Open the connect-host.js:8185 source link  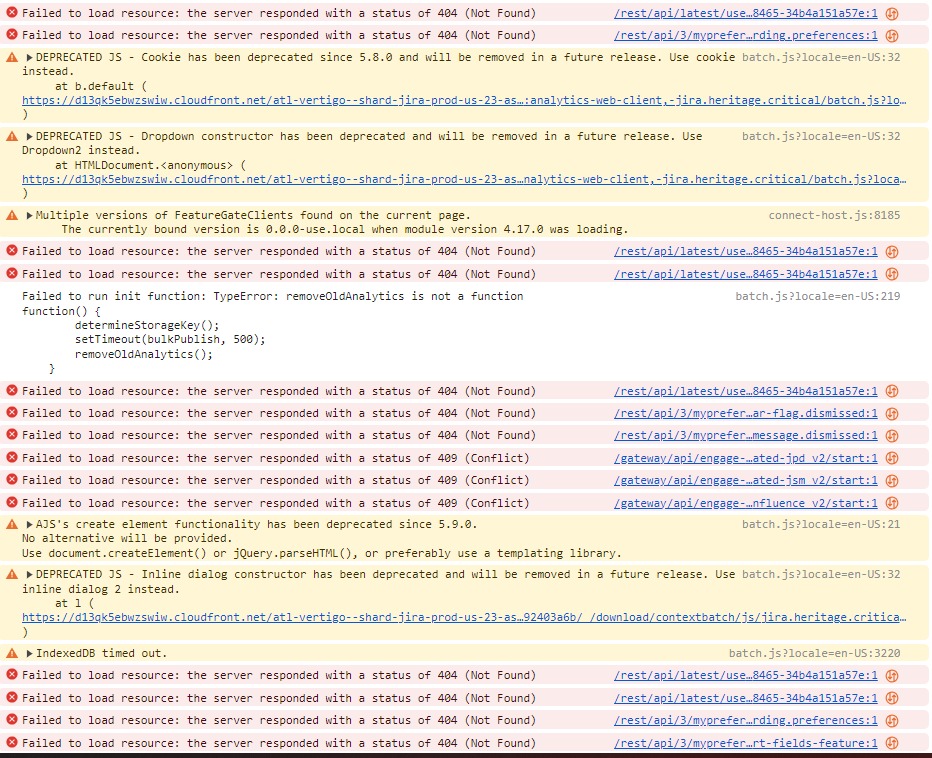[x=834, y=215]
